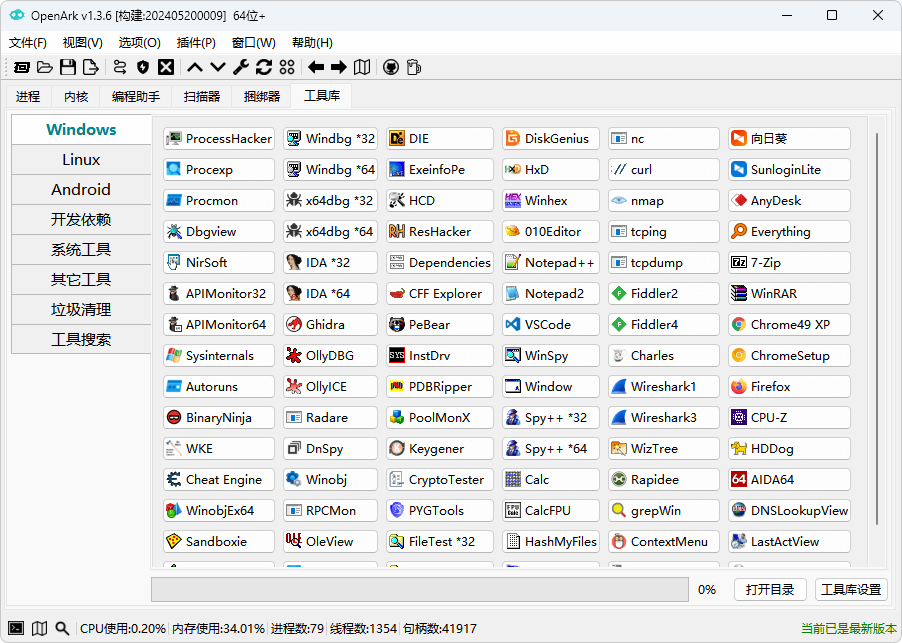Image resolution: width=902 pixels, height=643 pixels.
Task: Open the x64dbg *32 tool
Action: tap(330, 201)
